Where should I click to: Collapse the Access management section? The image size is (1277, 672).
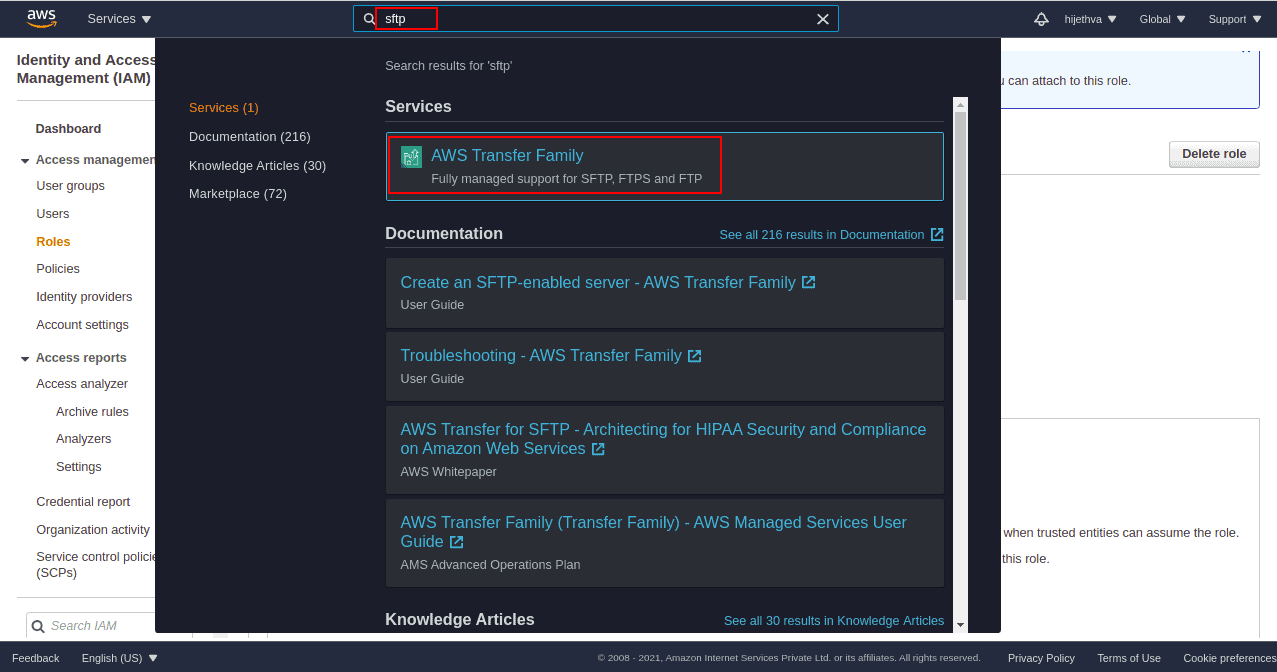pos(25,160)
